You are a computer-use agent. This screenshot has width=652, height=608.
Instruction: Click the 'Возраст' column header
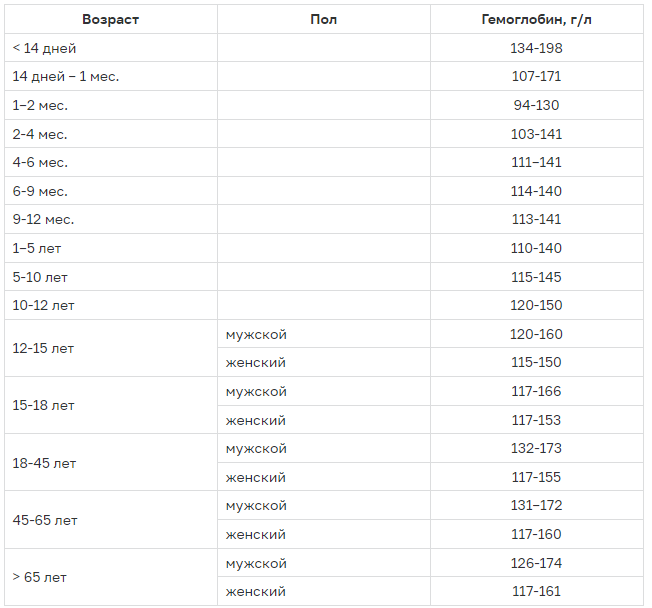[x=110, y=19]
